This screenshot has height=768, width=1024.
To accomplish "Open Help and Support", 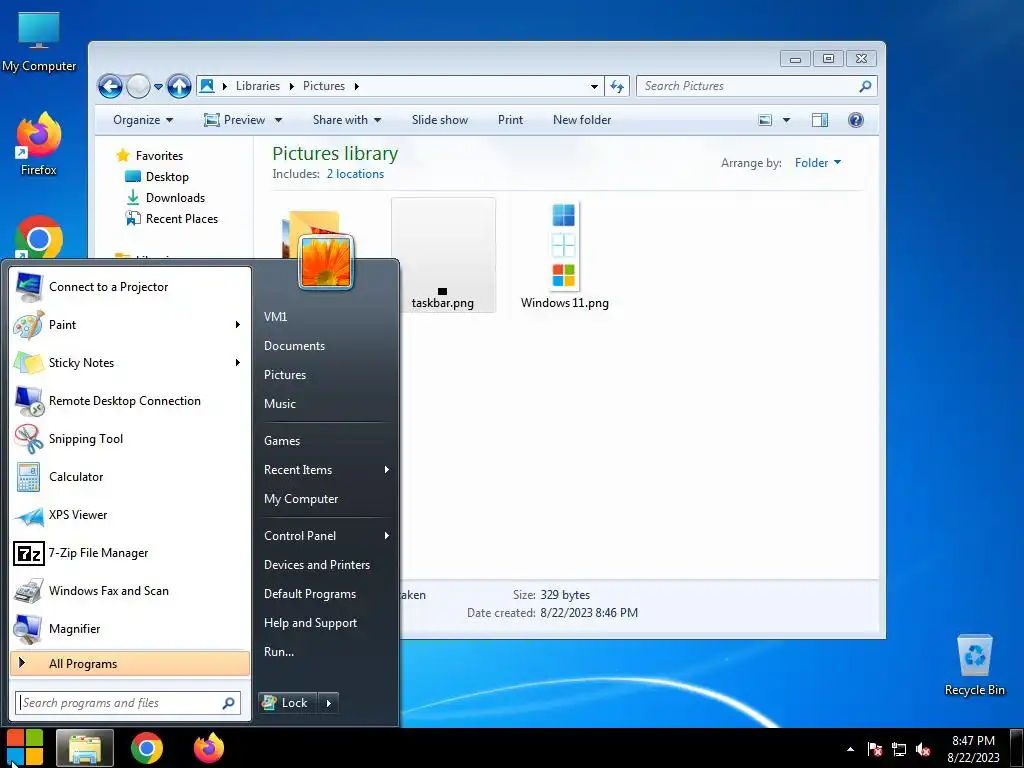I will point(310,623).
